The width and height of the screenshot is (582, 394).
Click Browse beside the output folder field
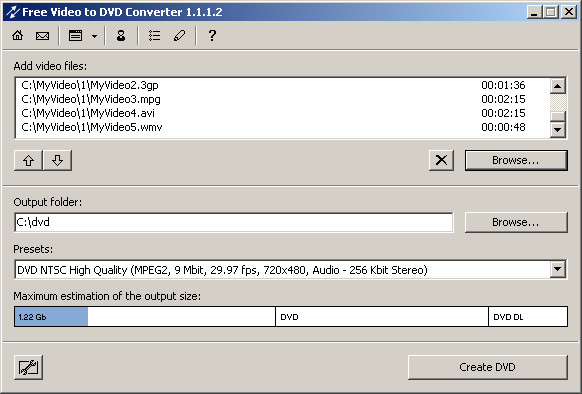point(516,222)
